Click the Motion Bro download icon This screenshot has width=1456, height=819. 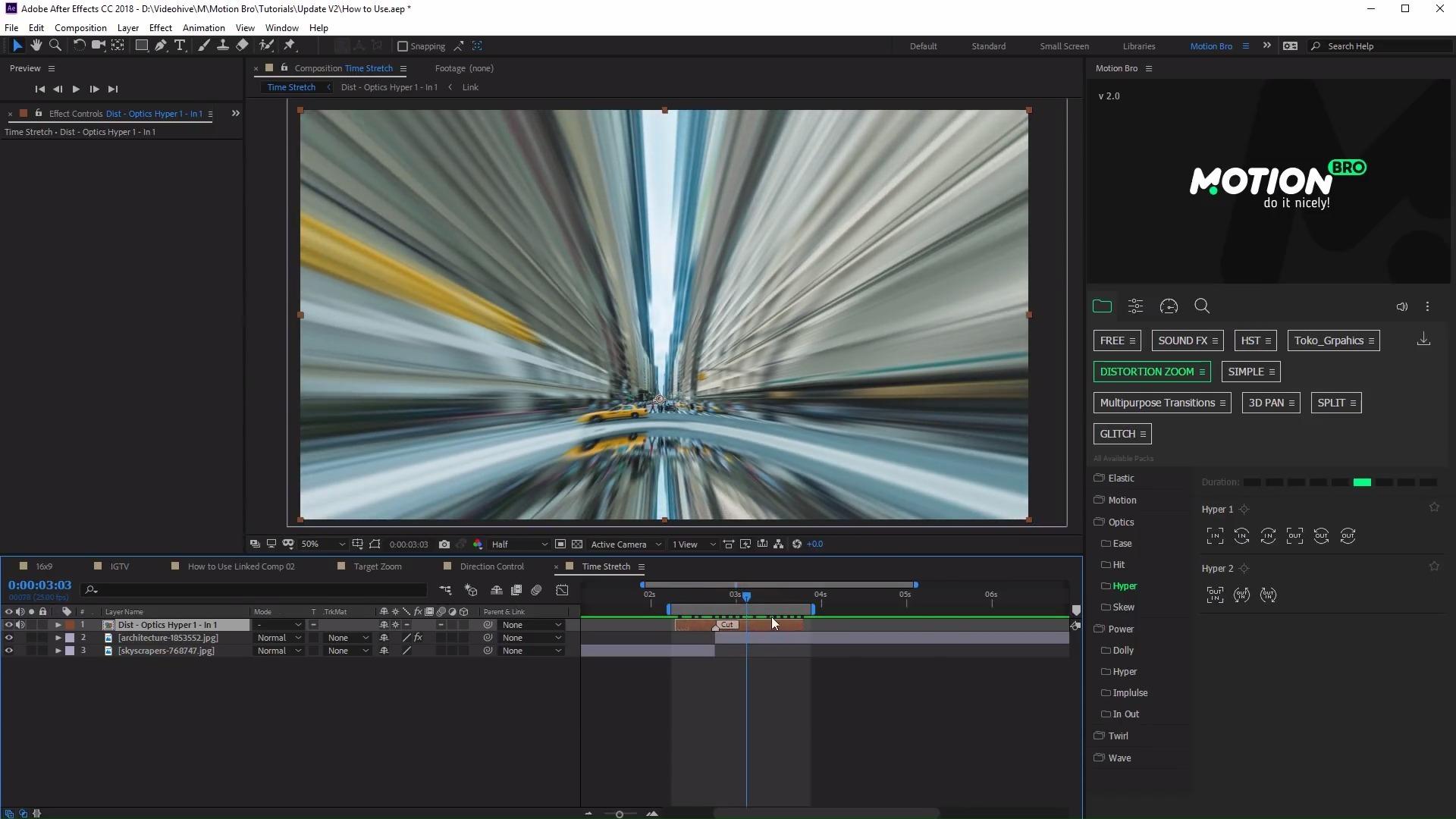point(1423,340)
